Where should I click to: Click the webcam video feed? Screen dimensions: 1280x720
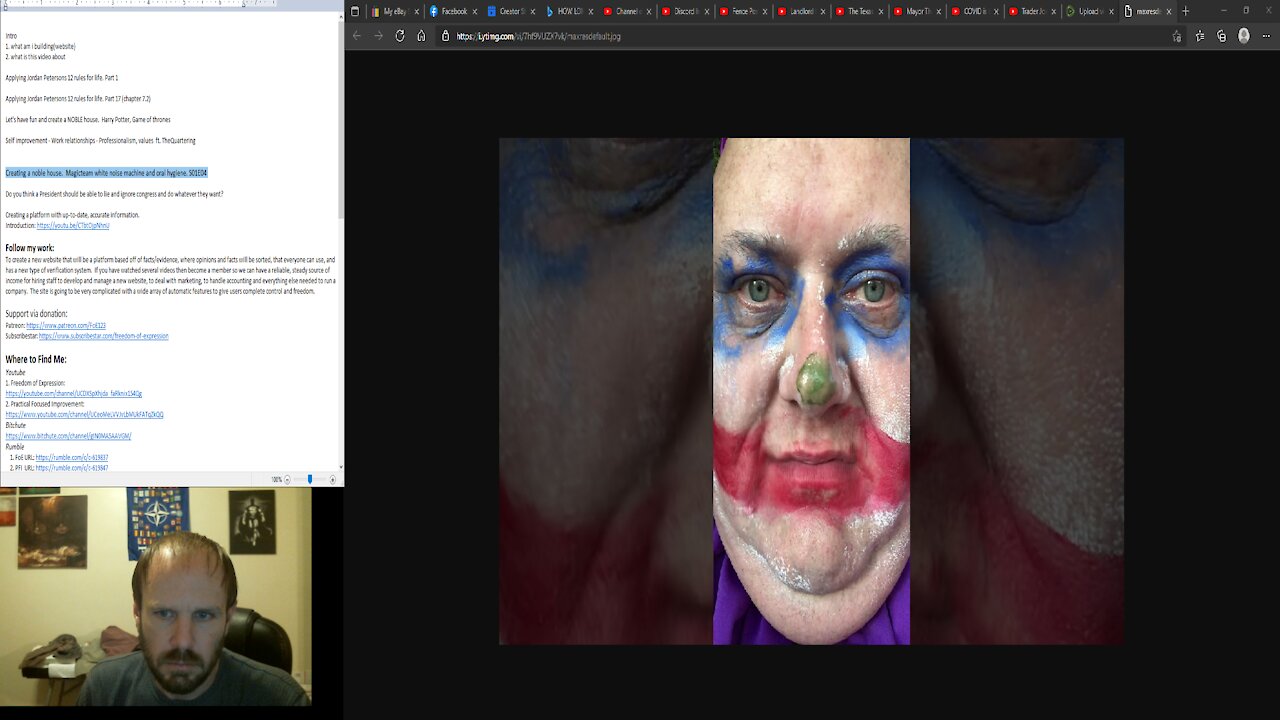pos(156,597)
